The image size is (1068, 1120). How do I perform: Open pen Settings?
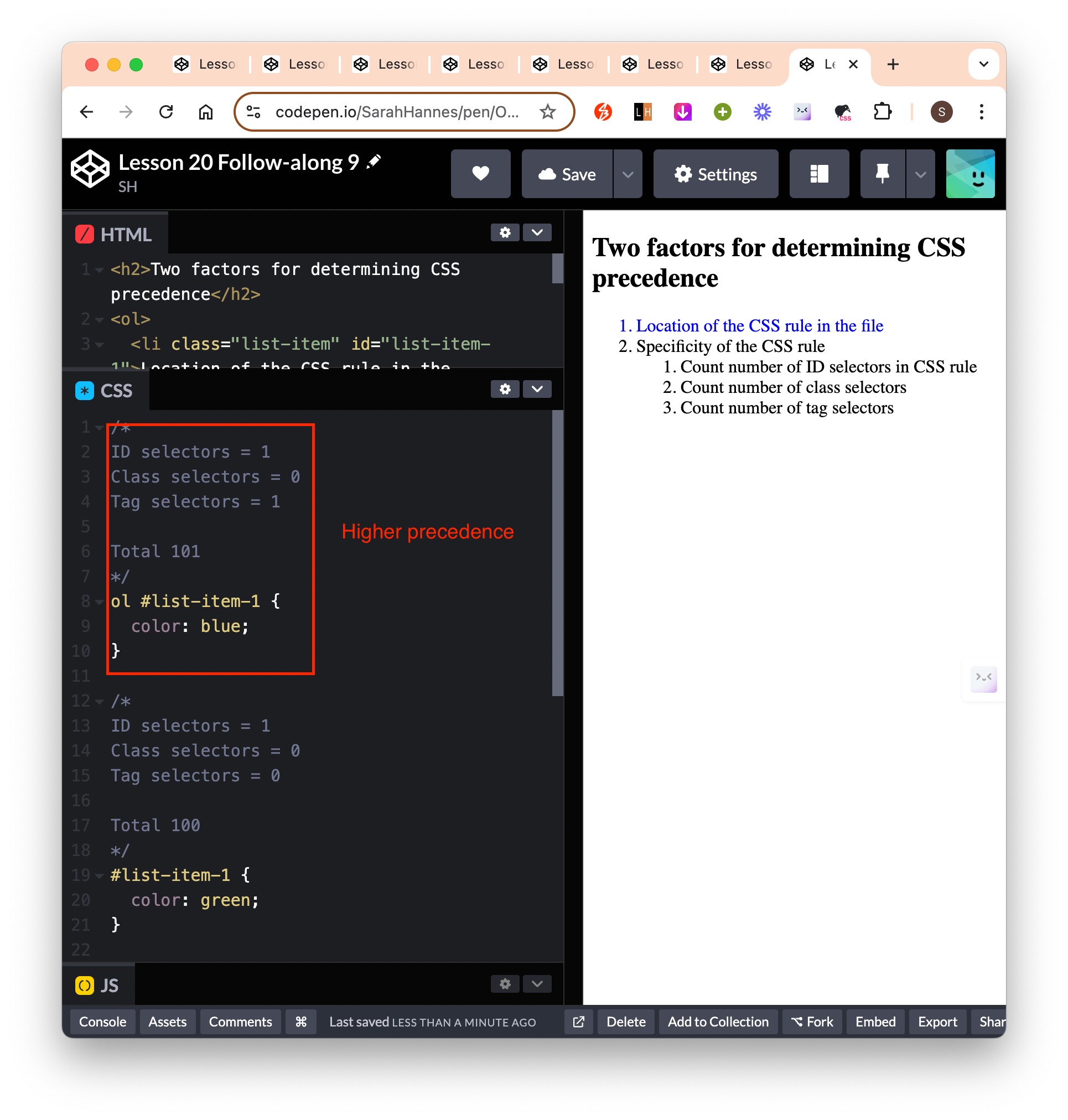tap(716, 174)
